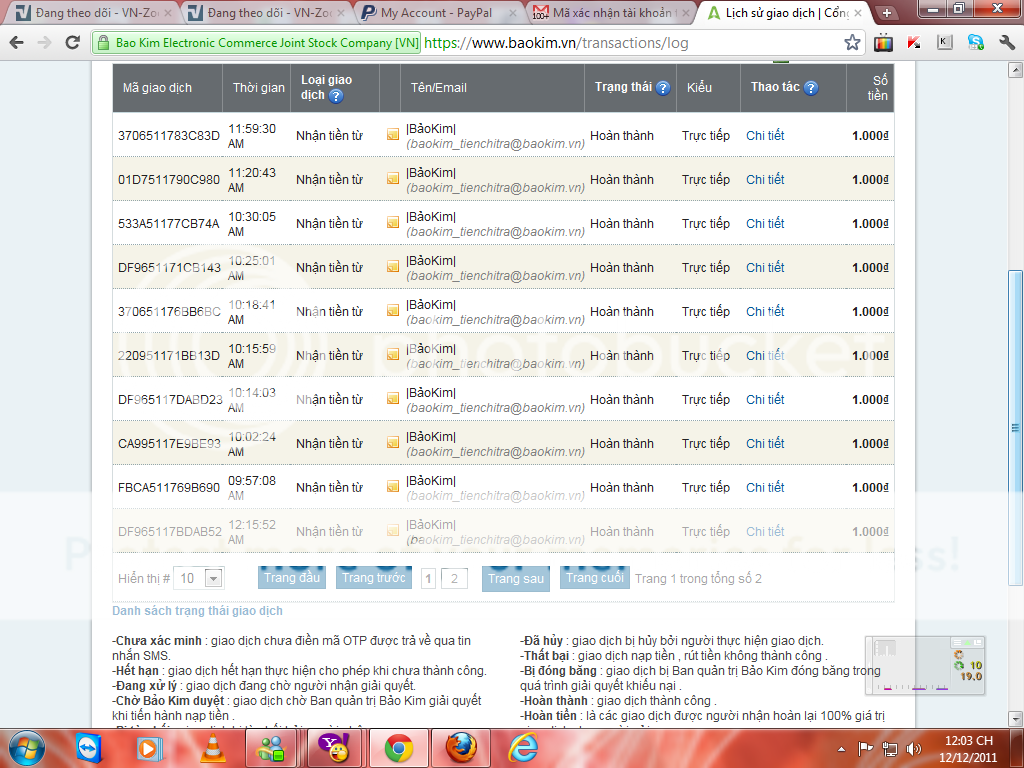The width and height of the screenshot is (1024, 768).
Task: Open Chi tiết for transaction 3706511783C83D
Action: click(x=765, y=135)
